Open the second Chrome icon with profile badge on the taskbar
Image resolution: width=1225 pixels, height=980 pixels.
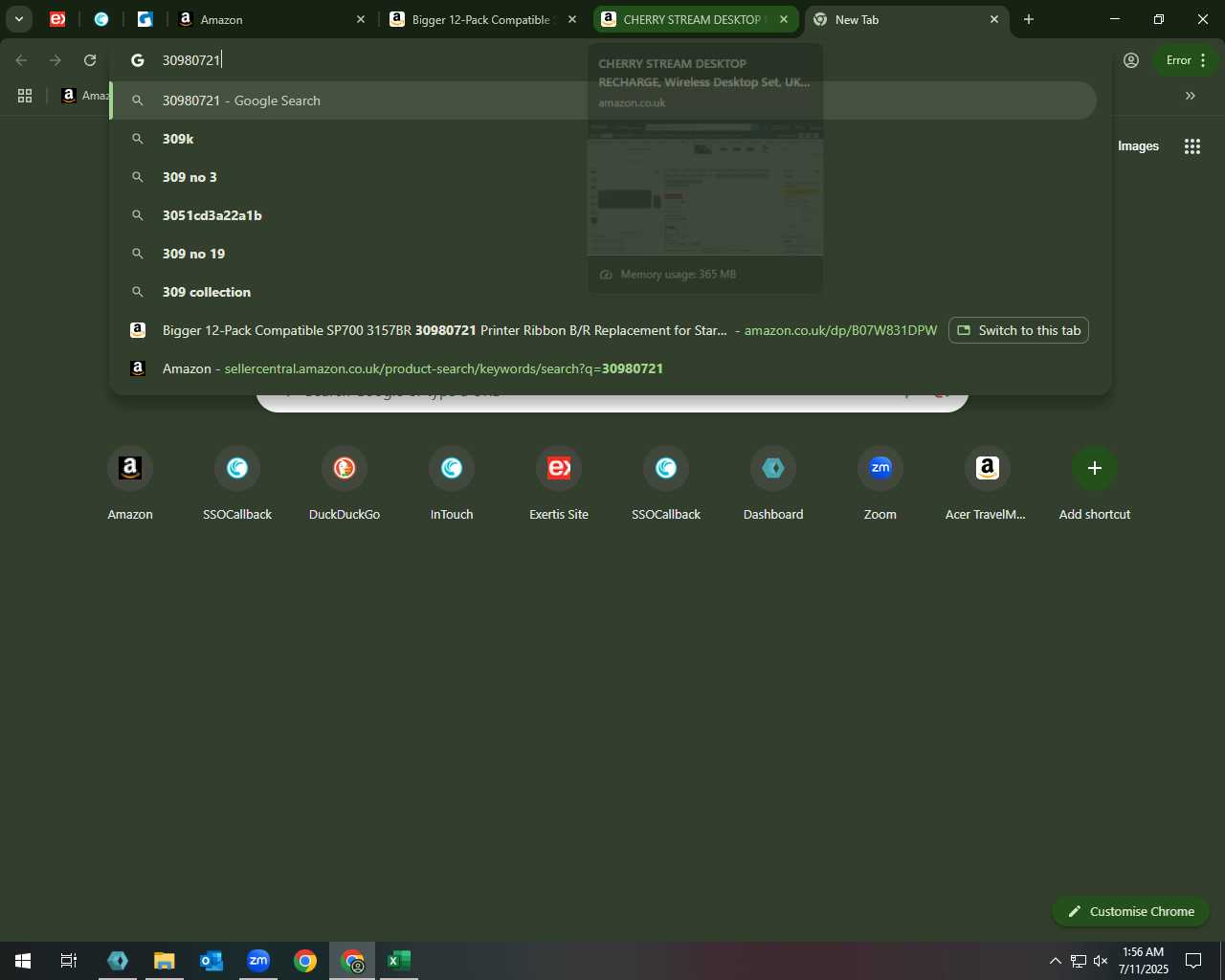353,961
